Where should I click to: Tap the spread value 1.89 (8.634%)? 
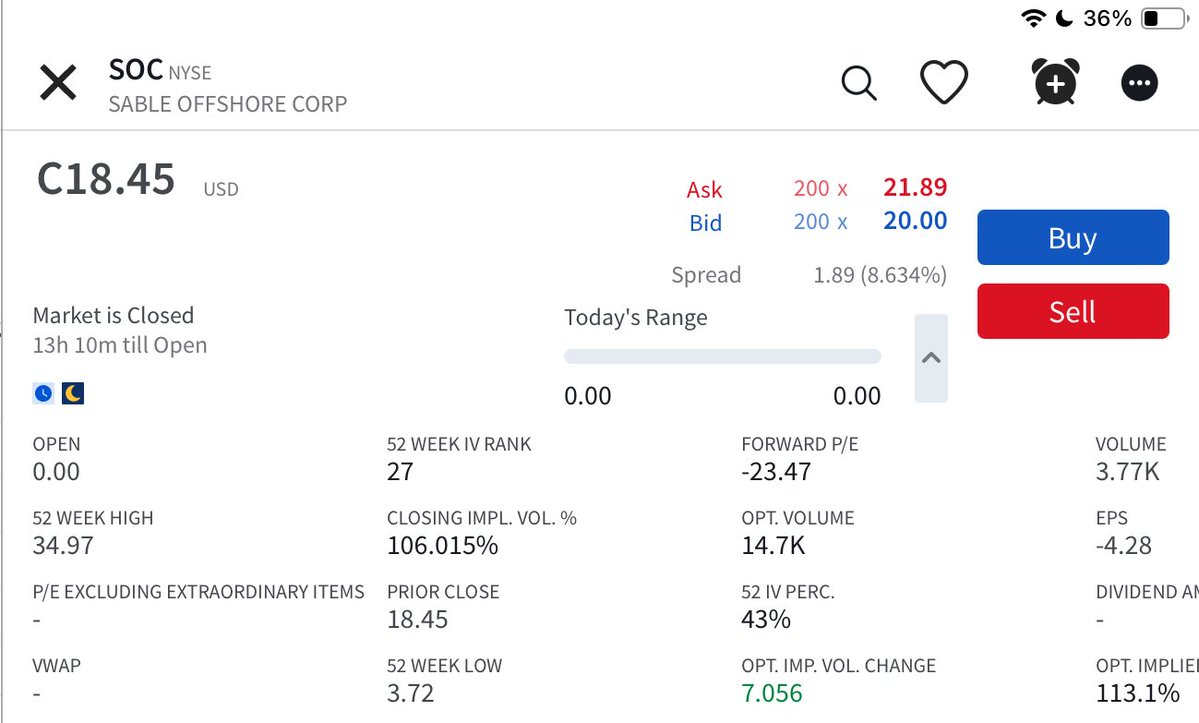[x=880, y=274]
